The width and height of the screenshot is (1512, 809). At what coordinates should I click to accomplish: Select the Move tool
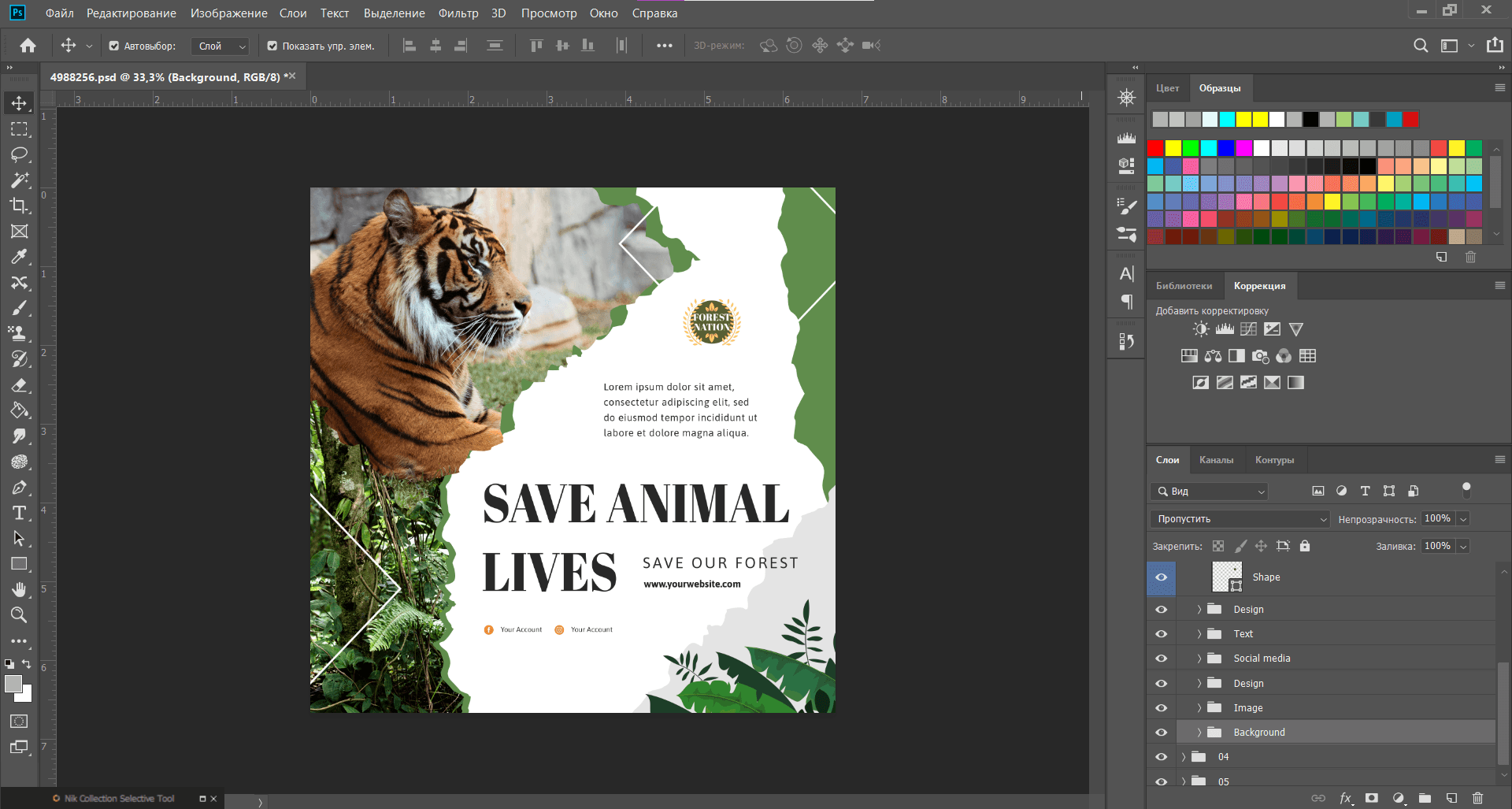(x=19, y=102)
